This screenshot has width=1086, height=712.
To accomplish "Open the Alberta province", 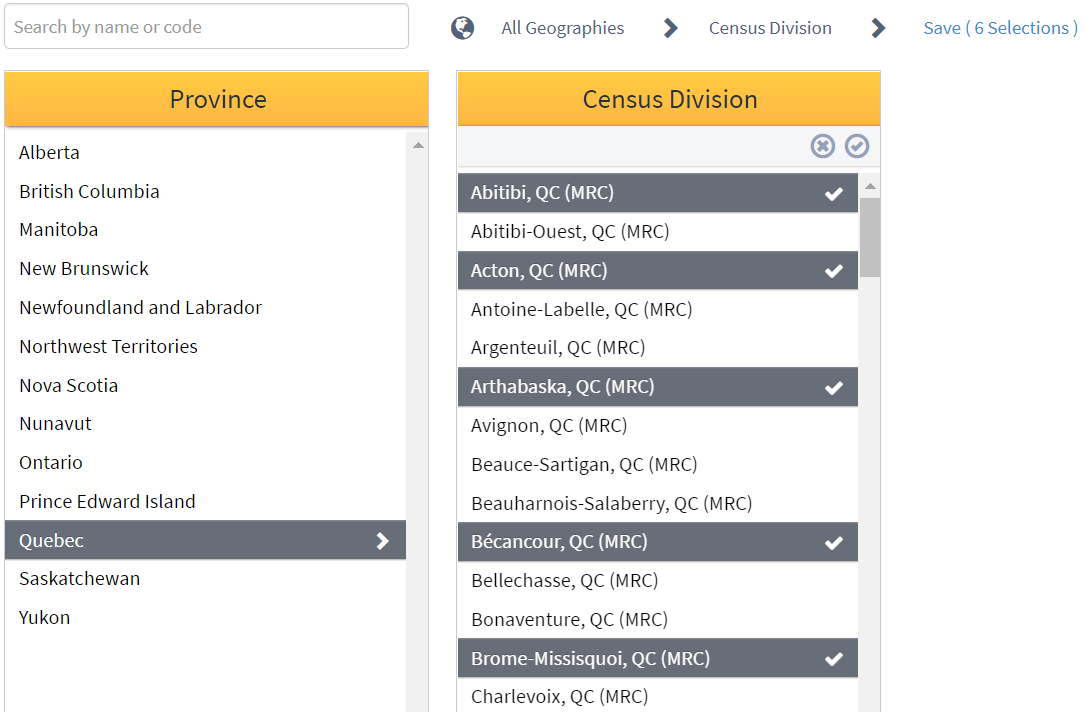I will 205,152.
